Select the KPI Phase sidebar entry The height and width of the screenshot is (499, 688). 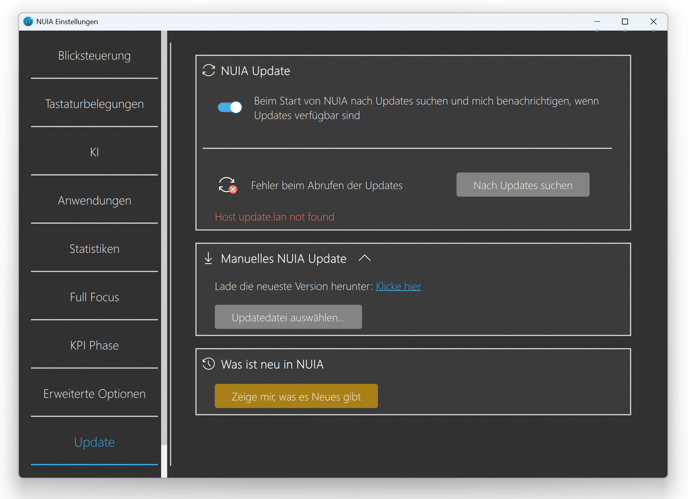pos(94,345)
